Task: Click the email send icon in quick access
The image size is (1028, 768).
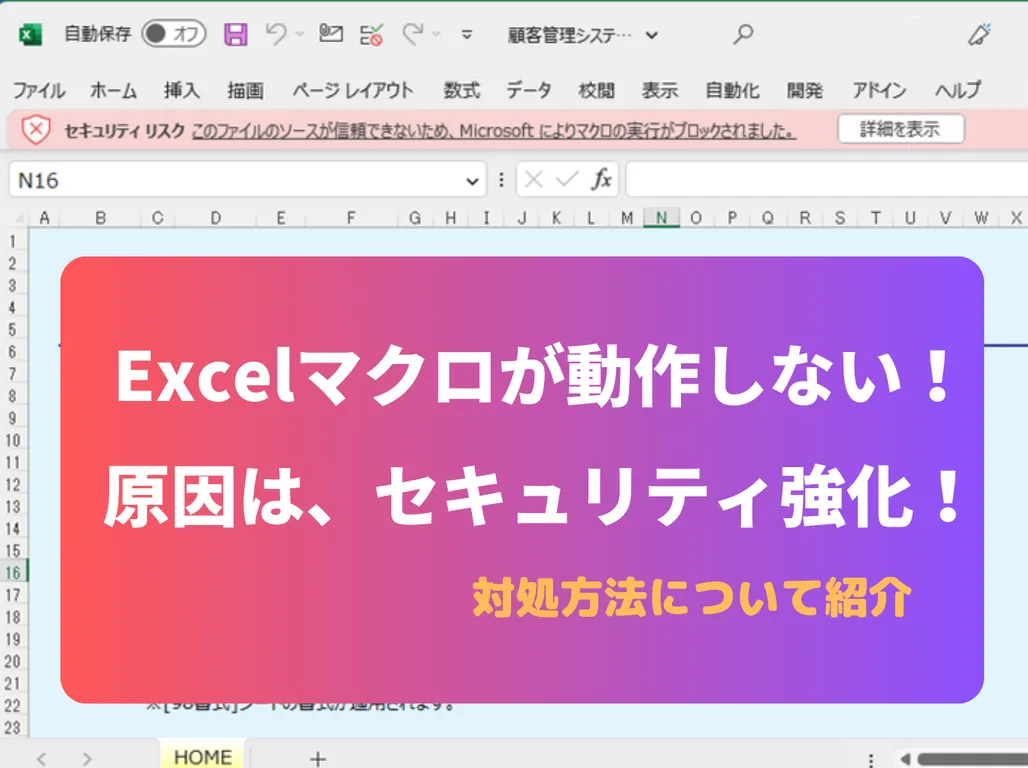Action: 330,33
